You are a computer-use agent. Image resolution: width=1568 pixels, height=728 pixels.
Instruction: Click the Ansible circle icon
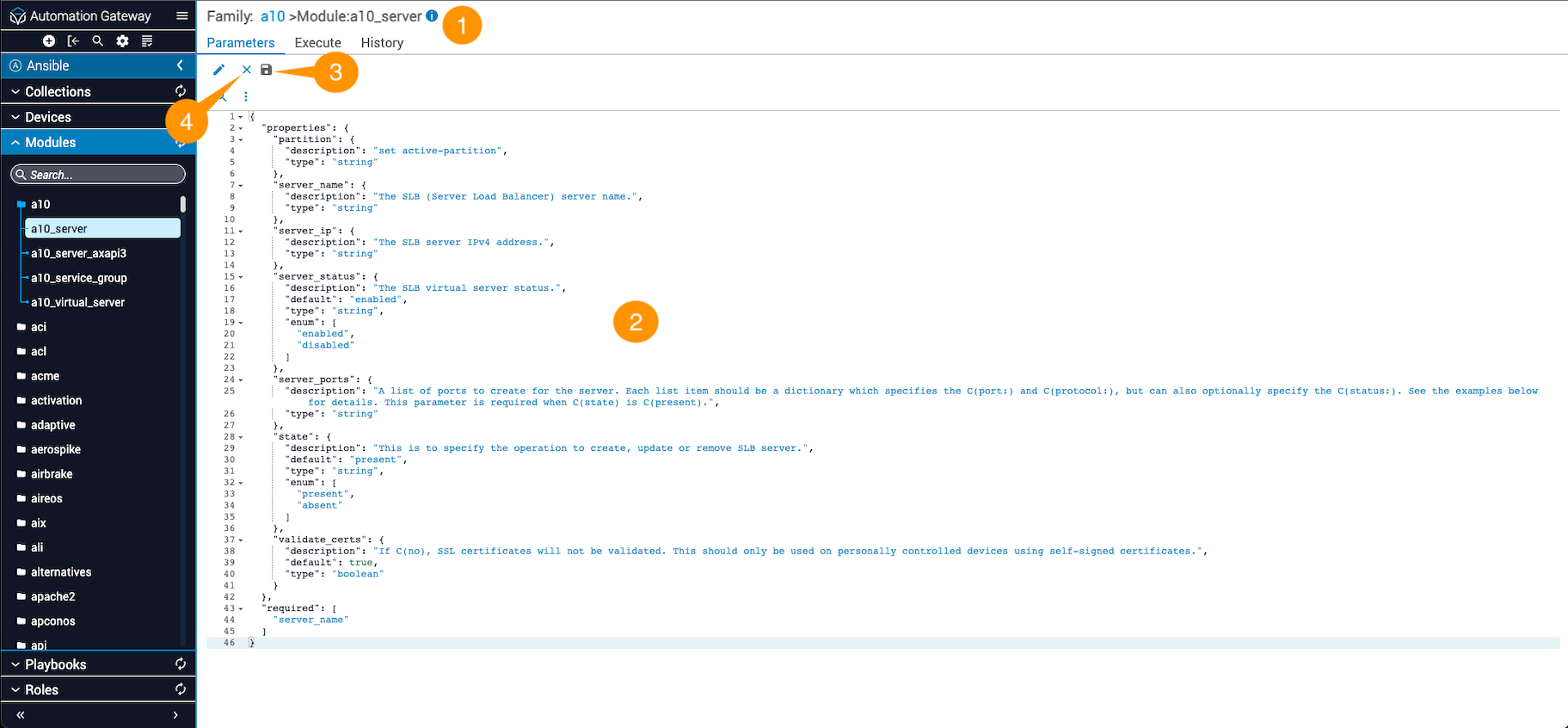(15, 65)
